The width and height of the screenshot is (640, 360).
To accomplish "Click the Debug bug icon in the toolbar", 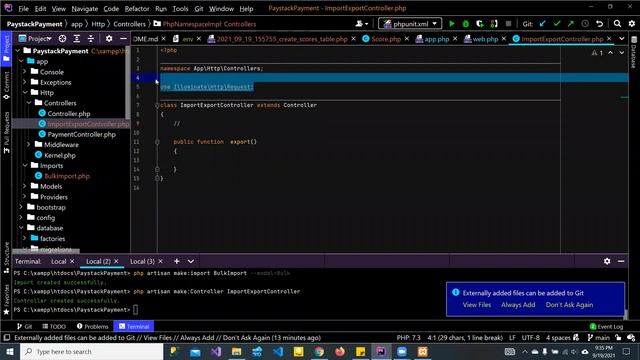I will pyautogui.click(x=466, y=24).
